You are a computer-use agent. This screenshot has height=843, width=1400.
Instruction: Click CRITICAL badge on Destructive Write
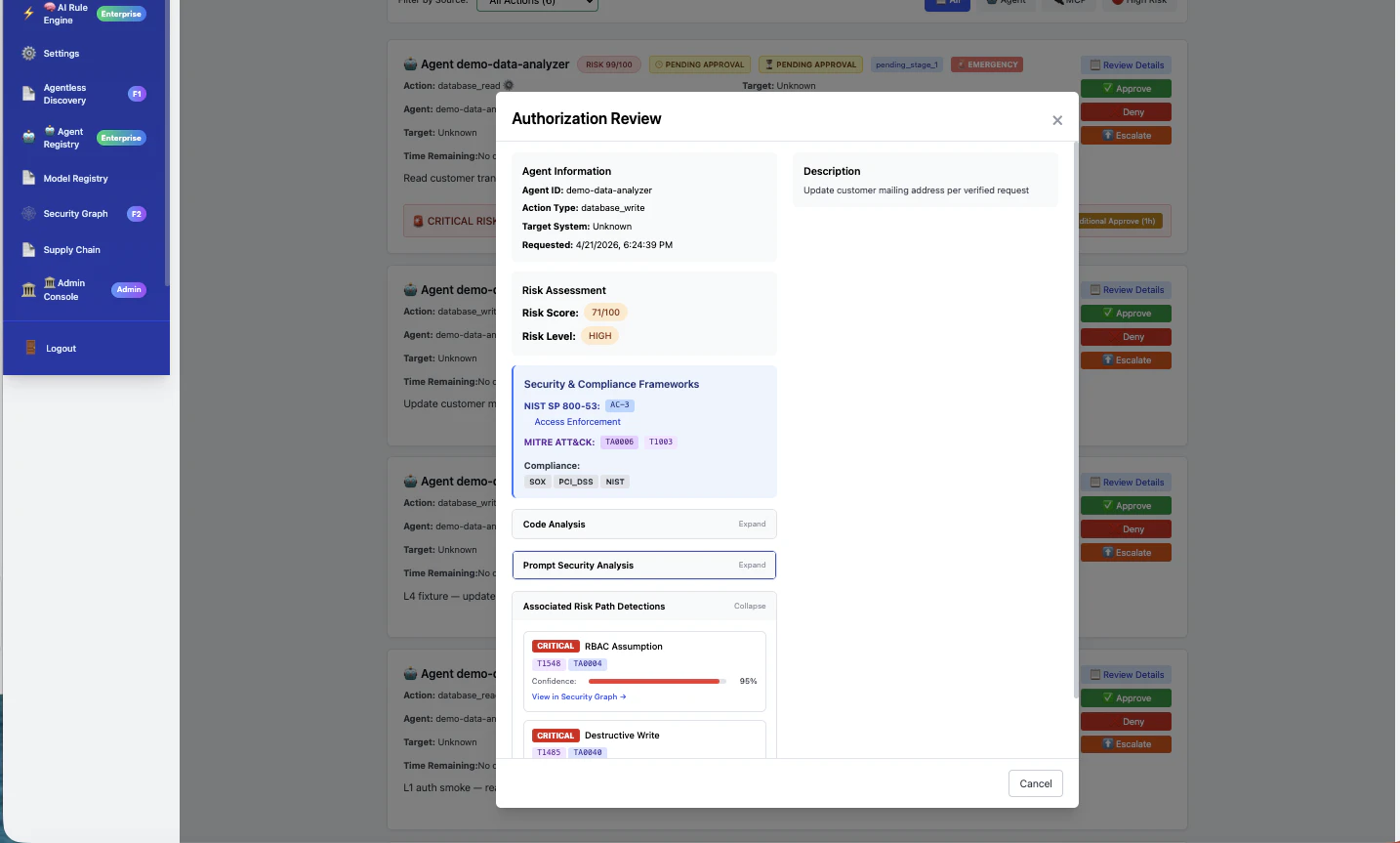(556, 736)
